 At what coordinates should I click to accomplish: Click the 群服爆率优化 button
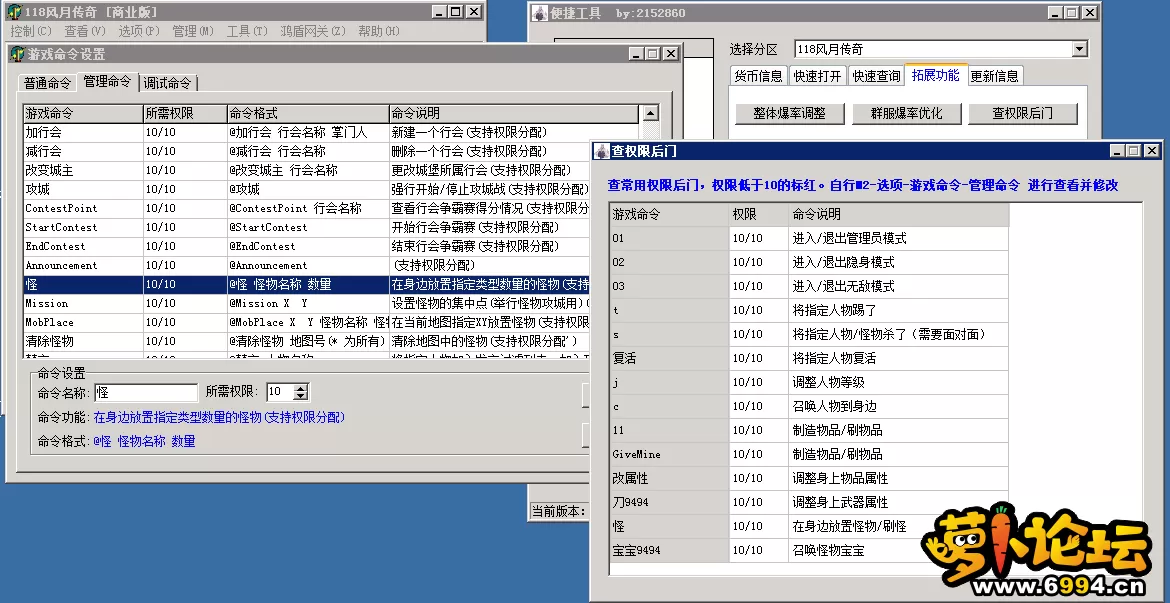[x=906, y=113]
